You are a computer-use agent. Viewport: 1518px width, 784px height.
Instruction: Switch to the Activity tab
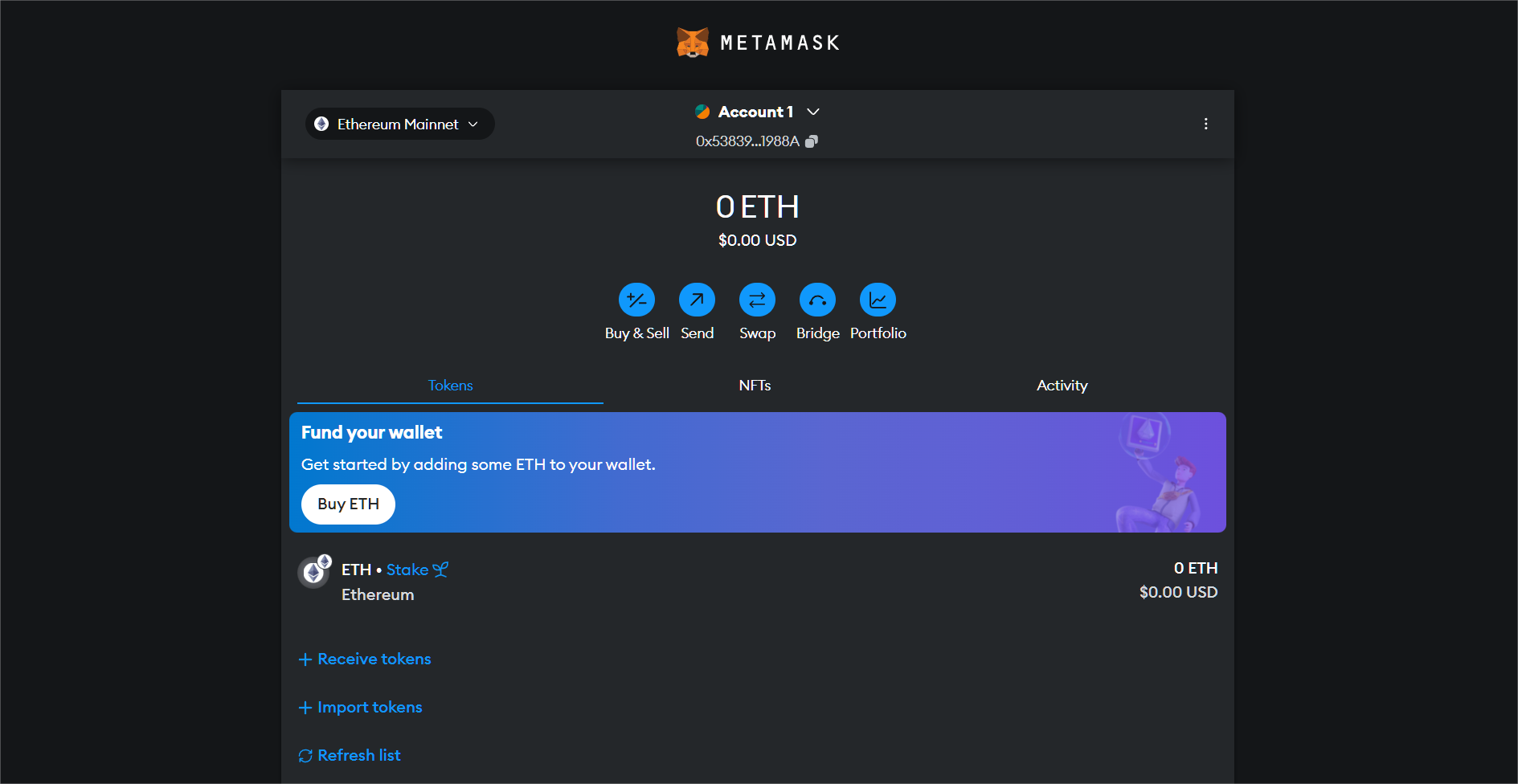(1062, 386)
